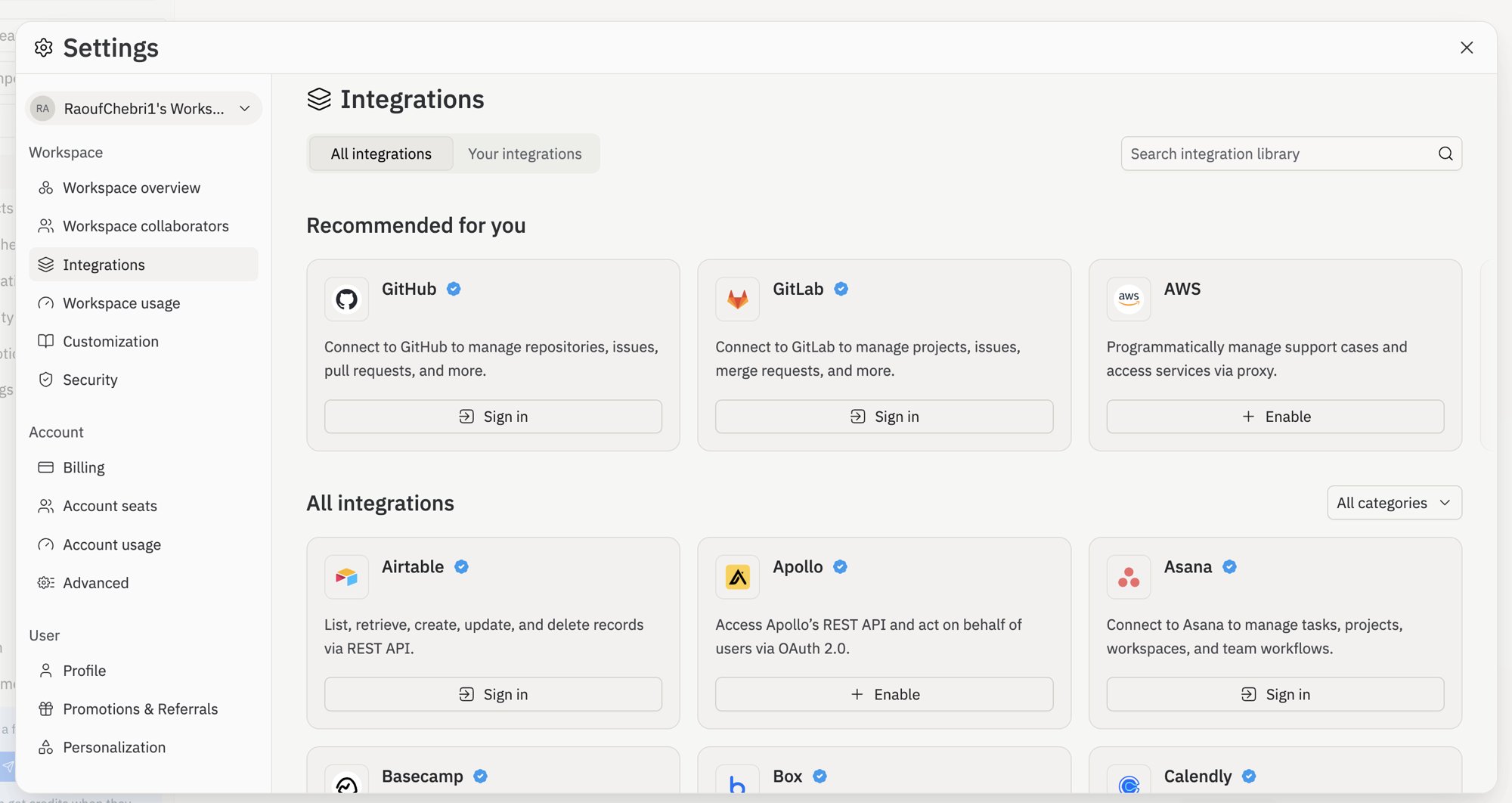Close the Settings dialog
The image size is (1512, 803).
[1467, 48]
